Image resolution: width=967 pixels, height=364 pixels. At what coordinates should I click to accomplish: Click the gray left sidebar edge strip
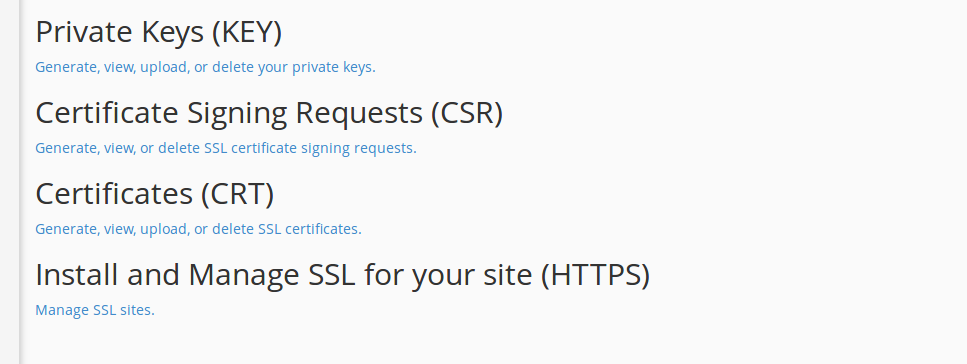pyautogui.click(x=9, y=182)
